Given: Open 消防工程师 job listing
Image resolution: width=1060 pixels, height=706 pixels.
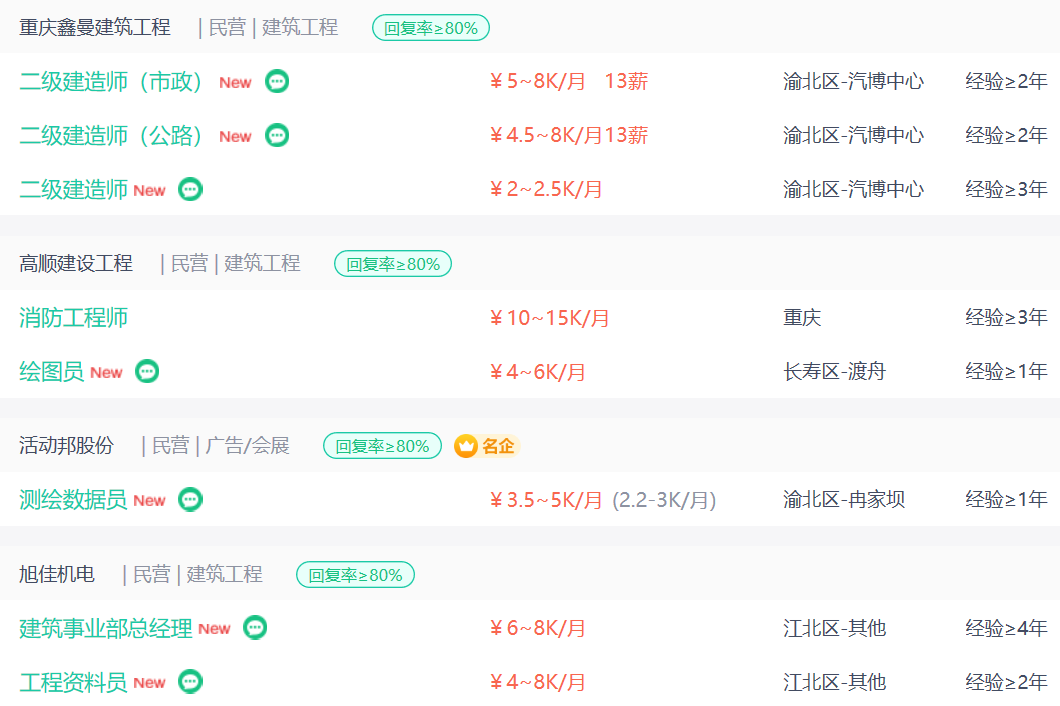Looking at the screenshot, I should (x=73, y=318).
